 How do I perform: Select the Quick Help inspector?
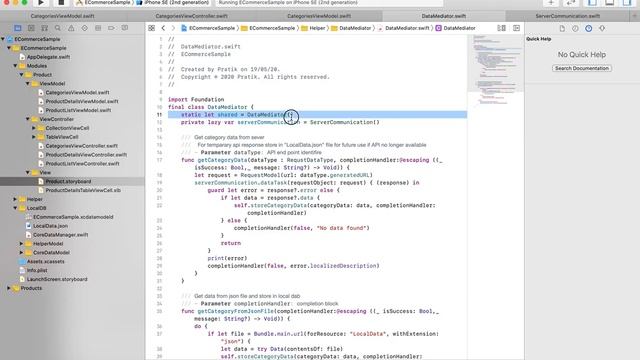589,29
